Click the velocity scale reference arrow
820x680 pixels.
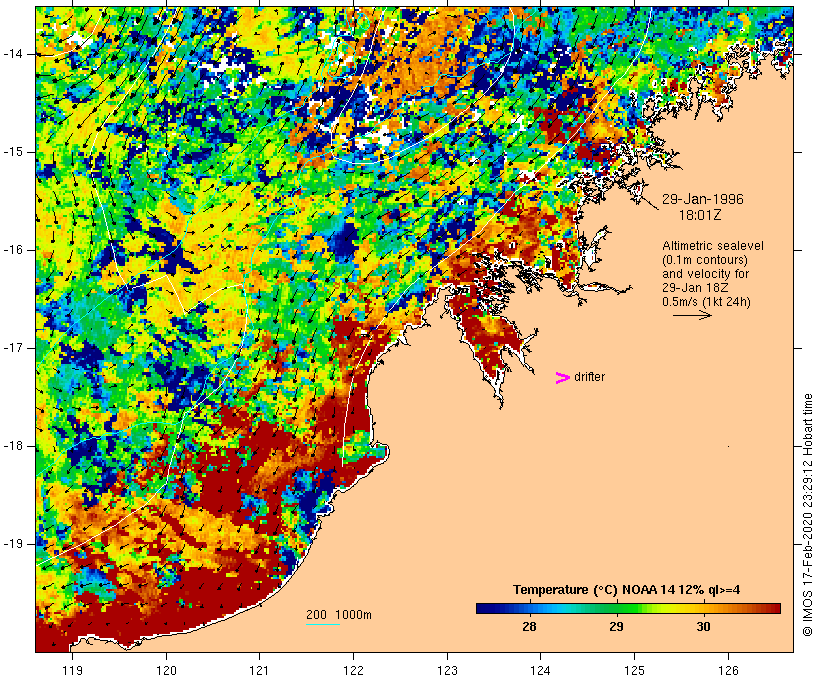pos(692,315)
